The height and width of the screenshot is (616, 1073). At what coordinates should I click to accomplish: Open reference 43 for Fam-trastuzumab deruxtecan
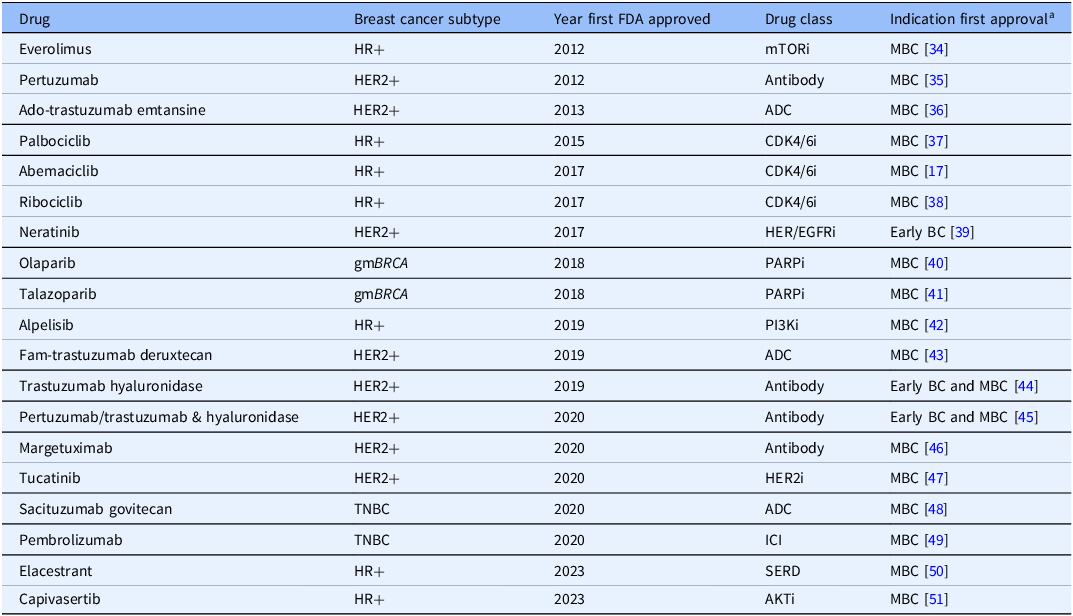pos(936,355)
